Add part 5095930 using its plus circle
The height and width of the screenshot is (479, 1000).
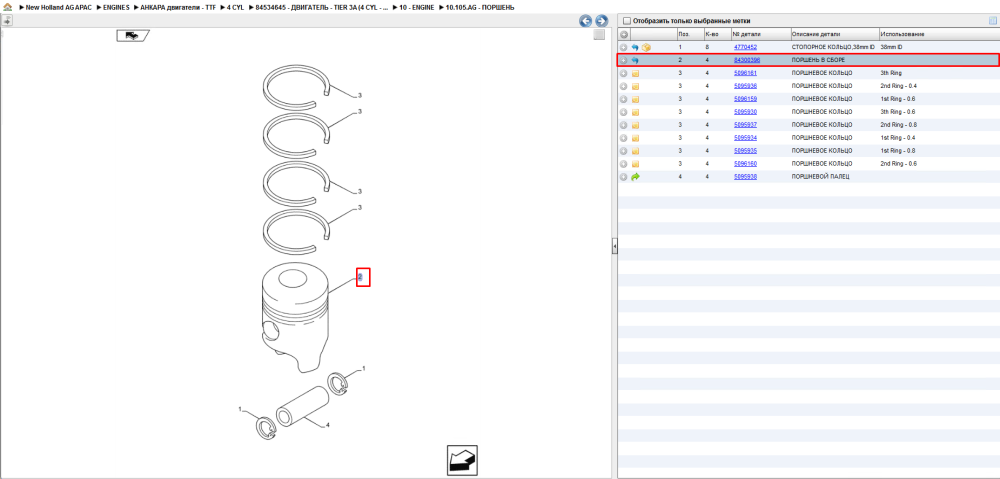point(624,112)
